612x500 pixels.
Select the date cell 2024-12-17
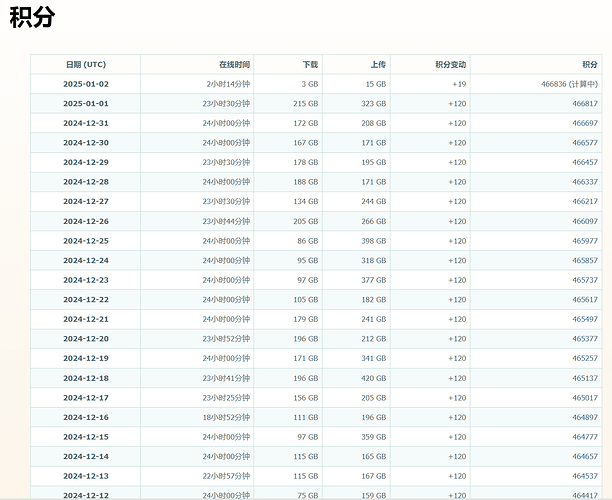click(x=86, y=398)
